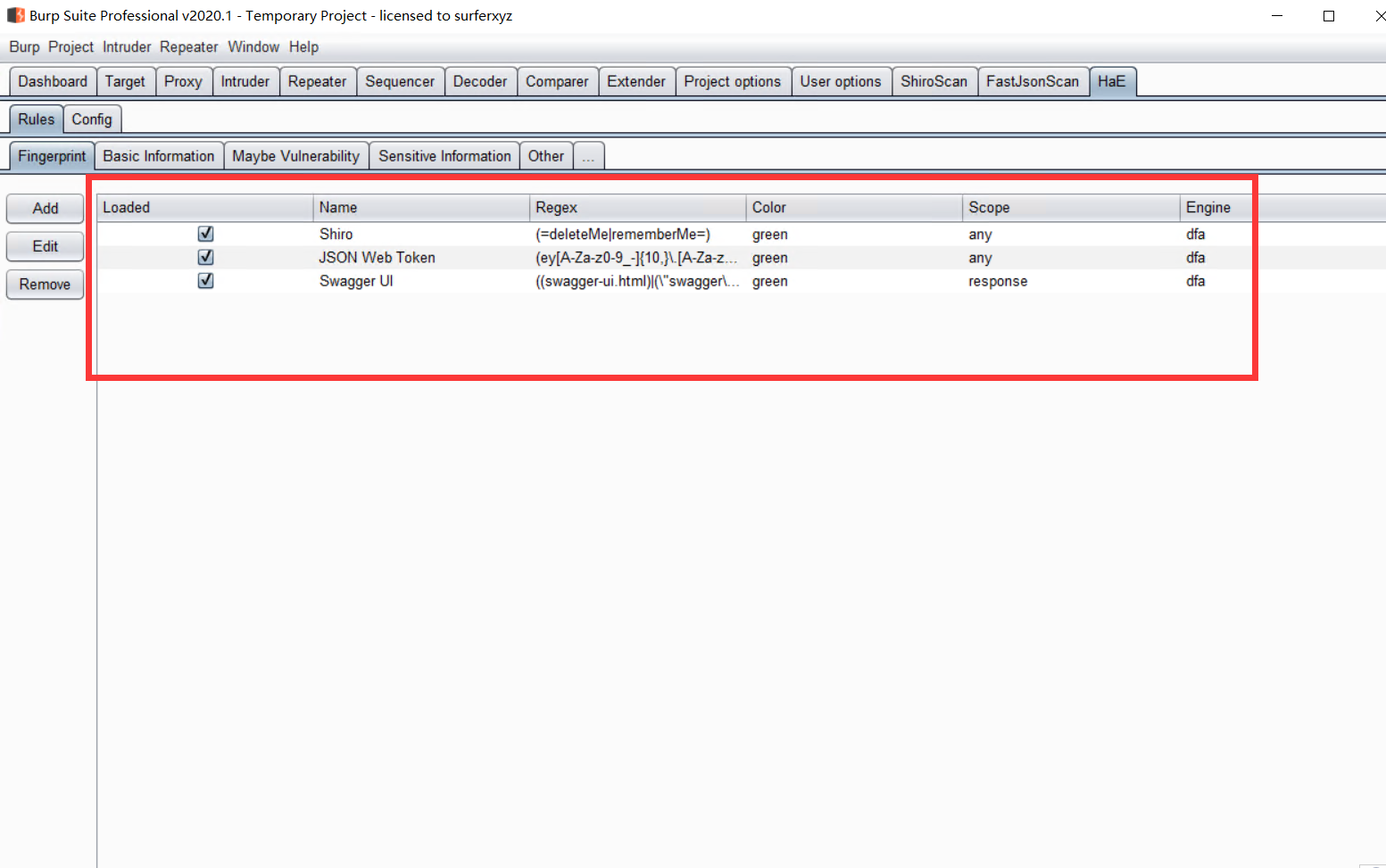Click the green color cell of JSON Web Token row
Viewport: 1386px width, 868px height.
coord(854,257)
